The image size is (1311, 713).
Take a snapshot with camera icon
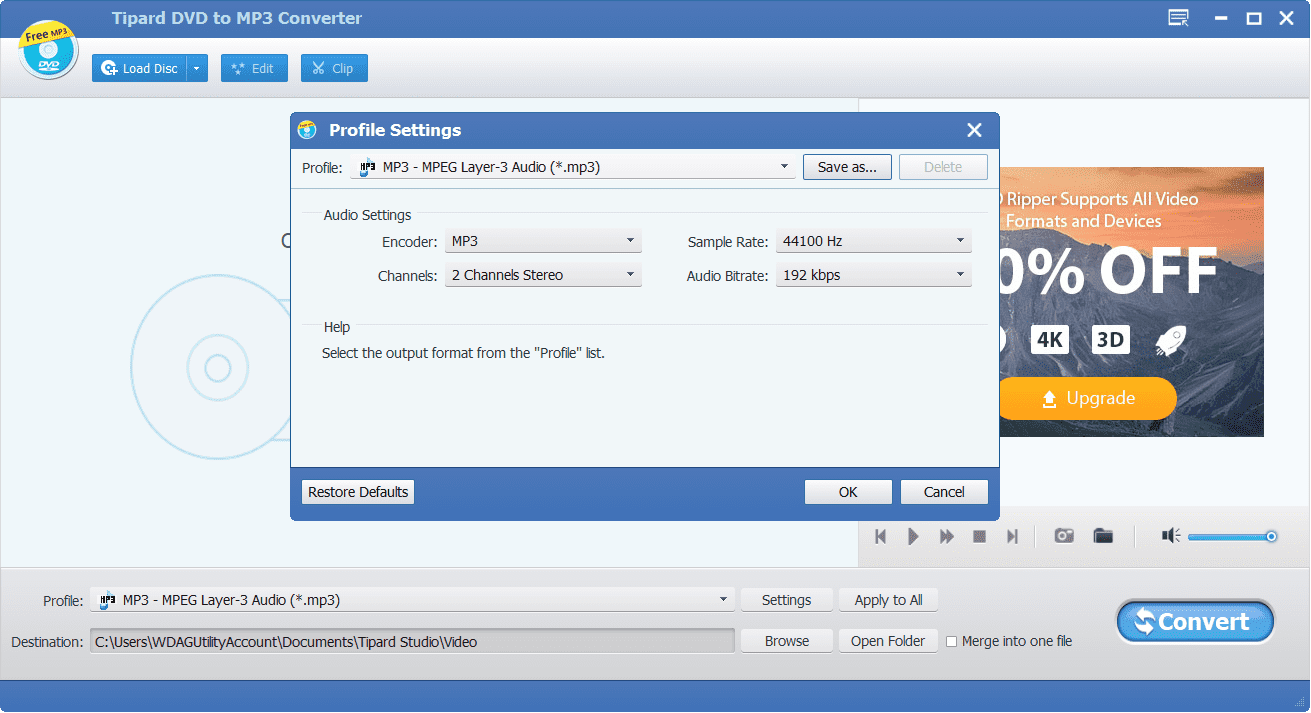pyautogui.click(x=1064, y=536)
